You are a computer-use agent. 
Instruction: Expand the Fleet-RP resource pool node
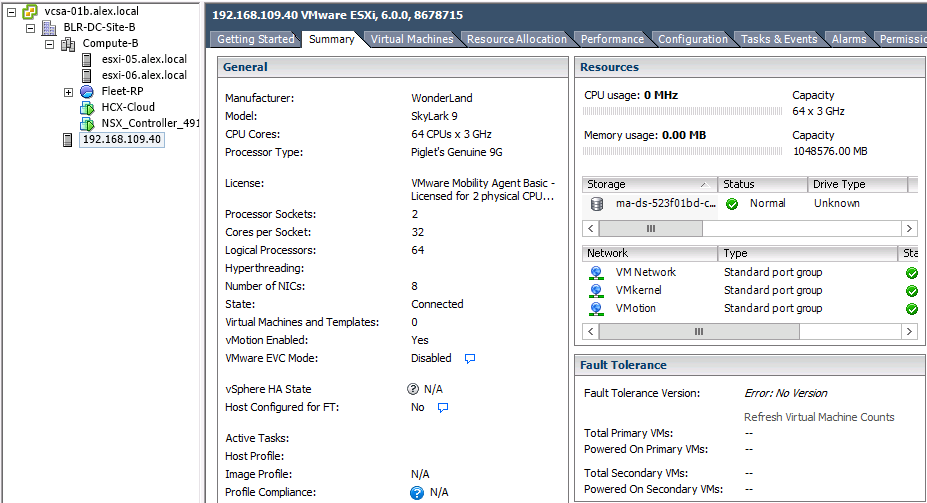(68, 91)
